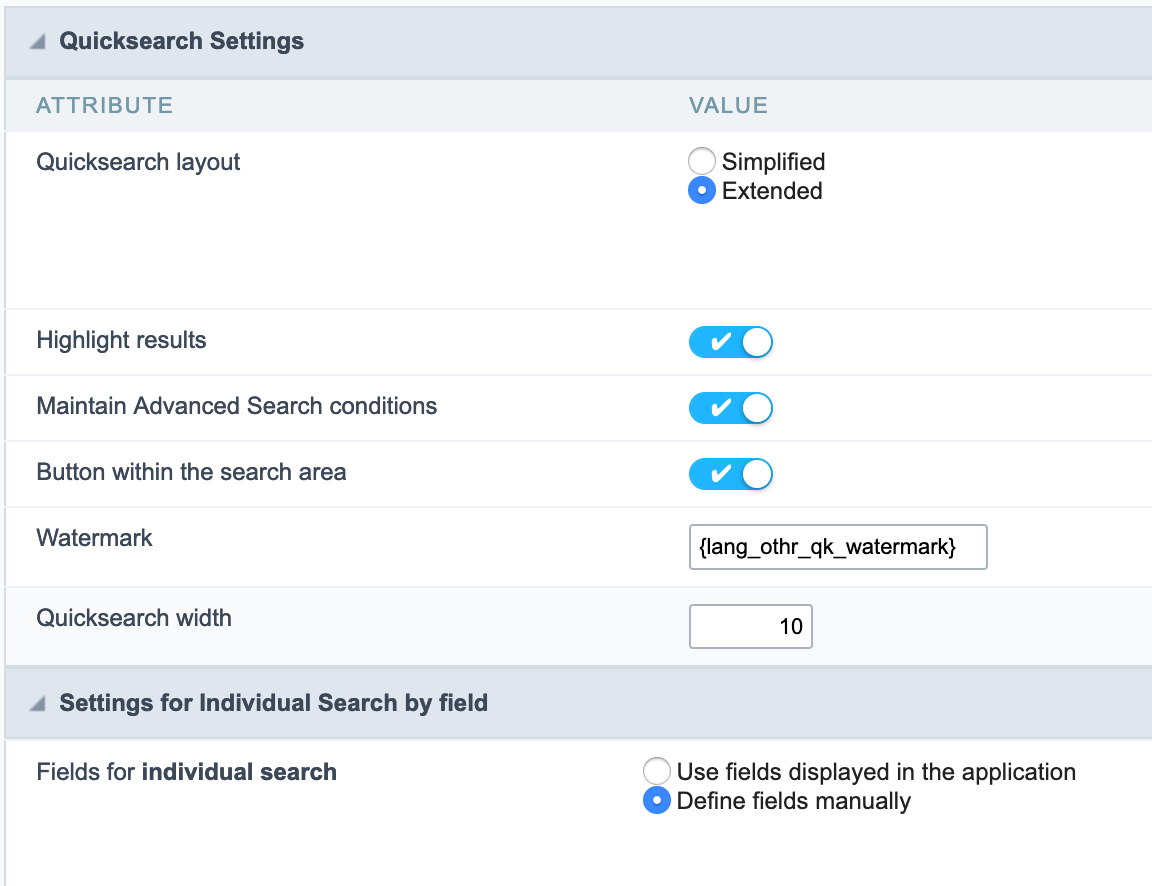Click the Quicksearch Settings header title
This screenshot has height=886, width=1152.
181,41
